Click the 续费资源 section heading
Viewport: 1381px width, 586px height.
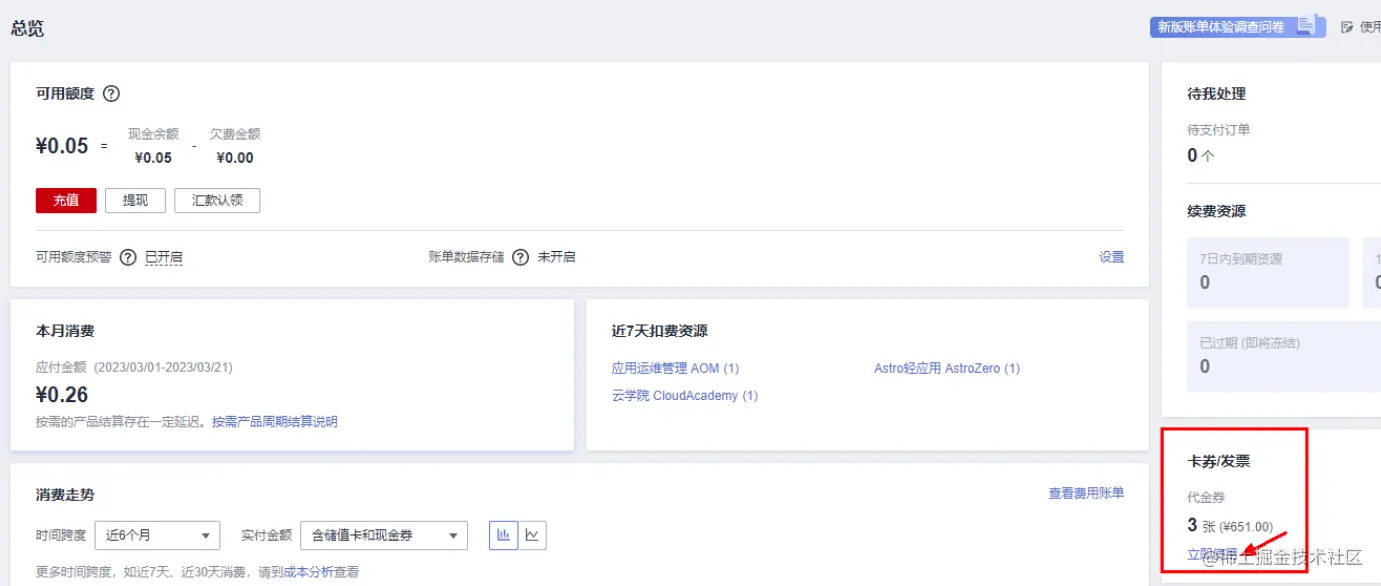(1216, 211)
